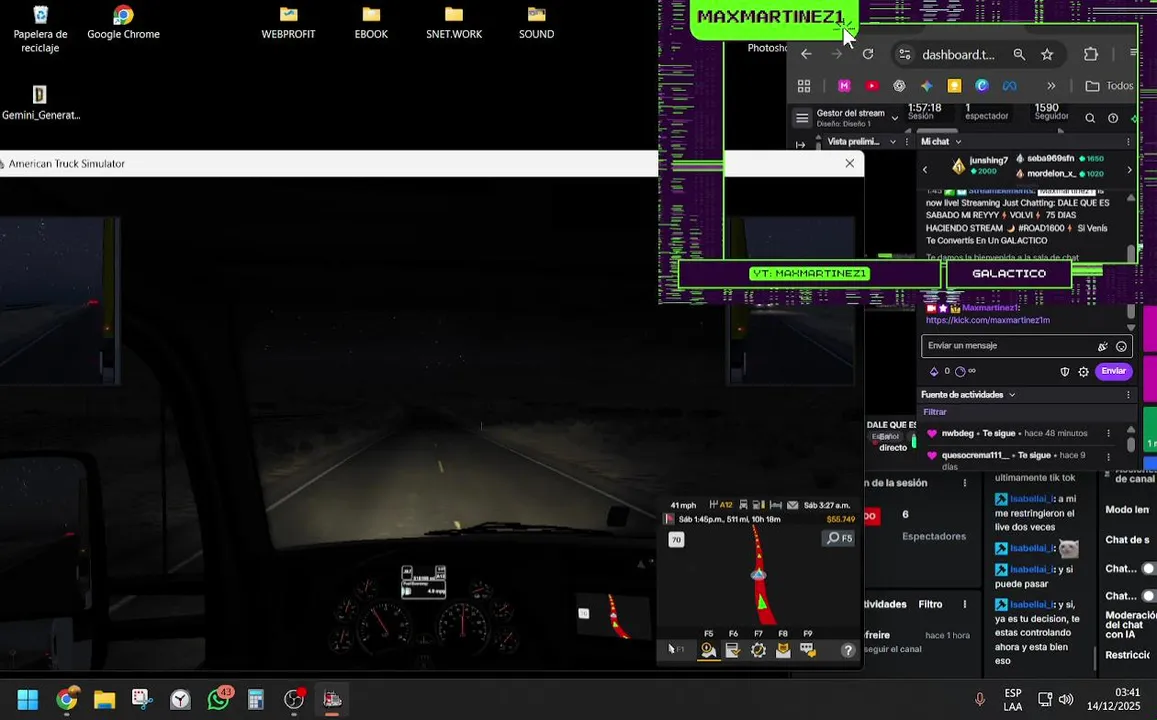Click the Enviar button
Screen dimensions: 1157x720
pyautogui.click(x=1113, y=371)
